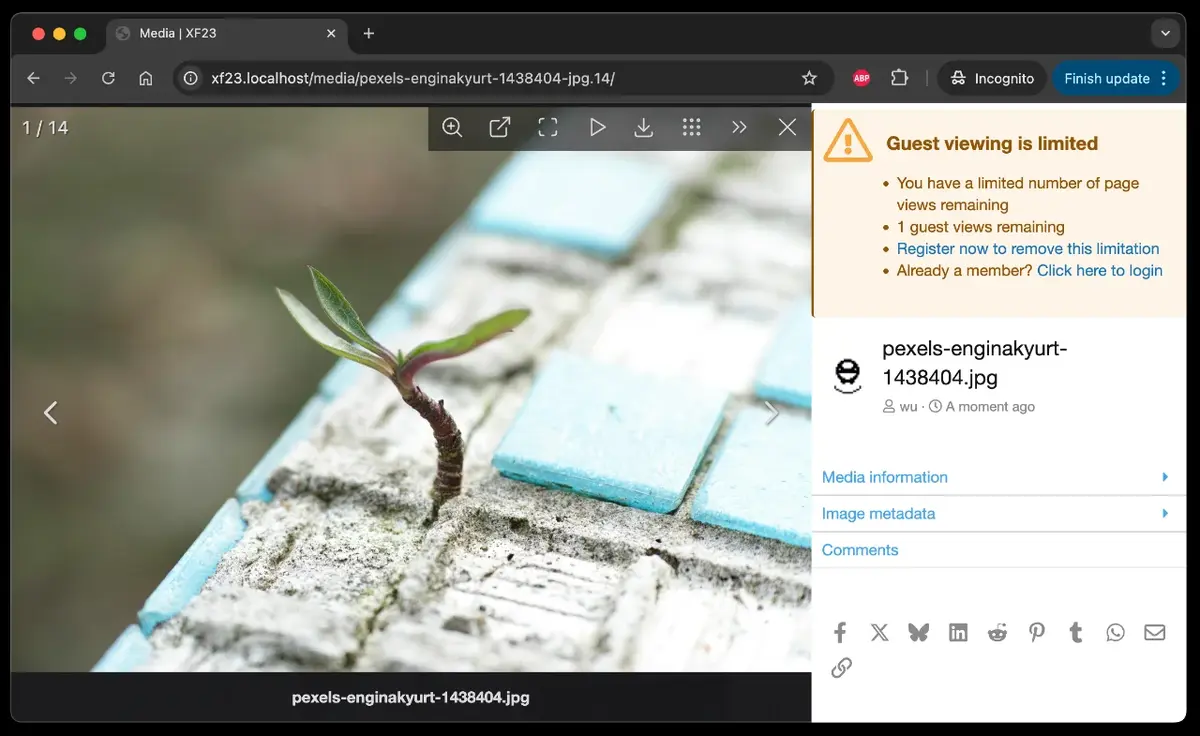This screenshot has height=736, width=1200.
Task: Toggle sidebar with double-chevron icon
Action: [x=739, y=127]
